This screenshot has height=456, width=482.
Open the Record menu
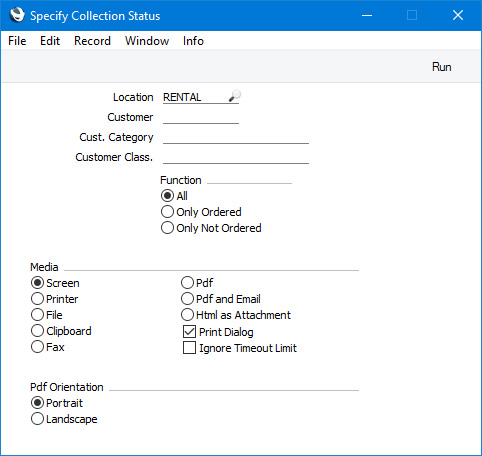tap(92, 41)
